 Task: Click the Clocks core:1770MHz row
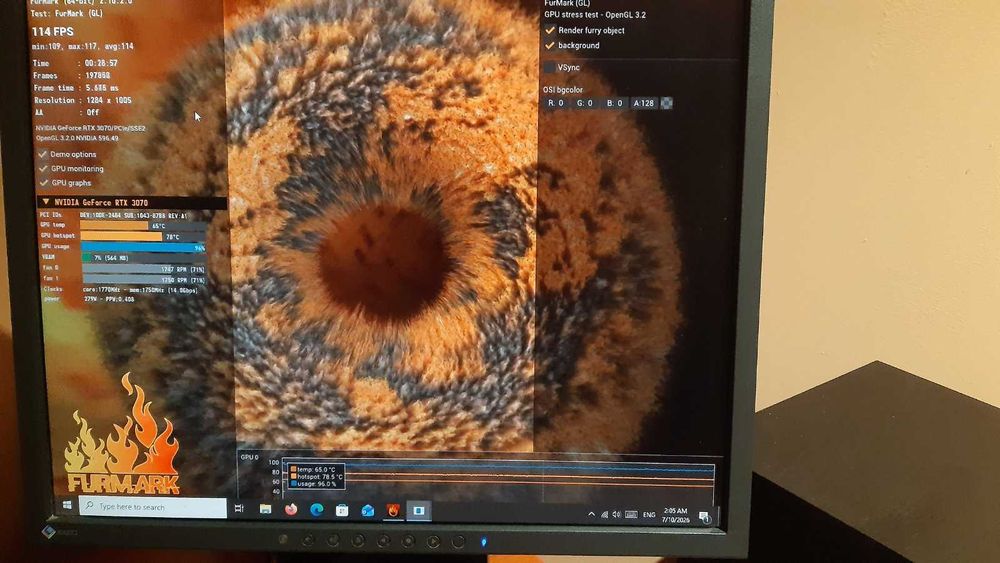pos(121,289)
